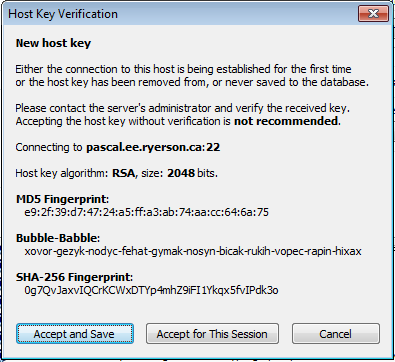Screen dimensions: 395x362
Task: Click the SHA-256 Fingerprint label
Action: click(x=74, y=277)
